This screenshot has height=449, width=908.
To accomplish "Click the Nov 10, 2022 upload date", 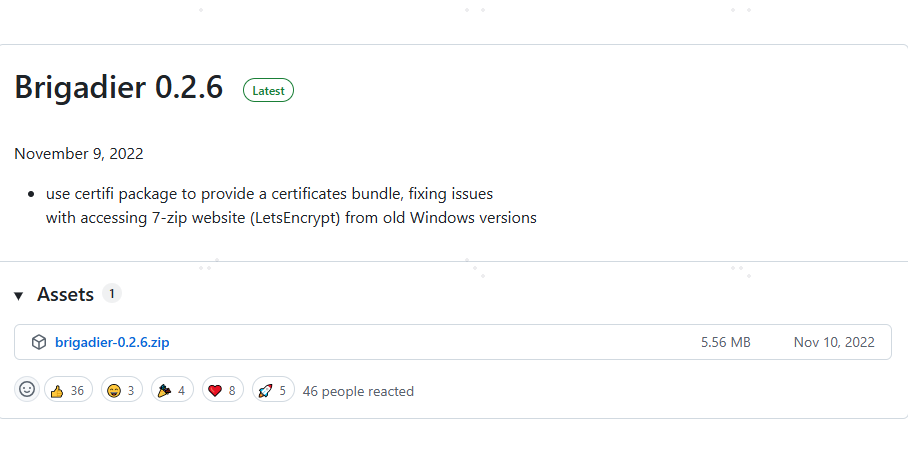I will 834,342.
